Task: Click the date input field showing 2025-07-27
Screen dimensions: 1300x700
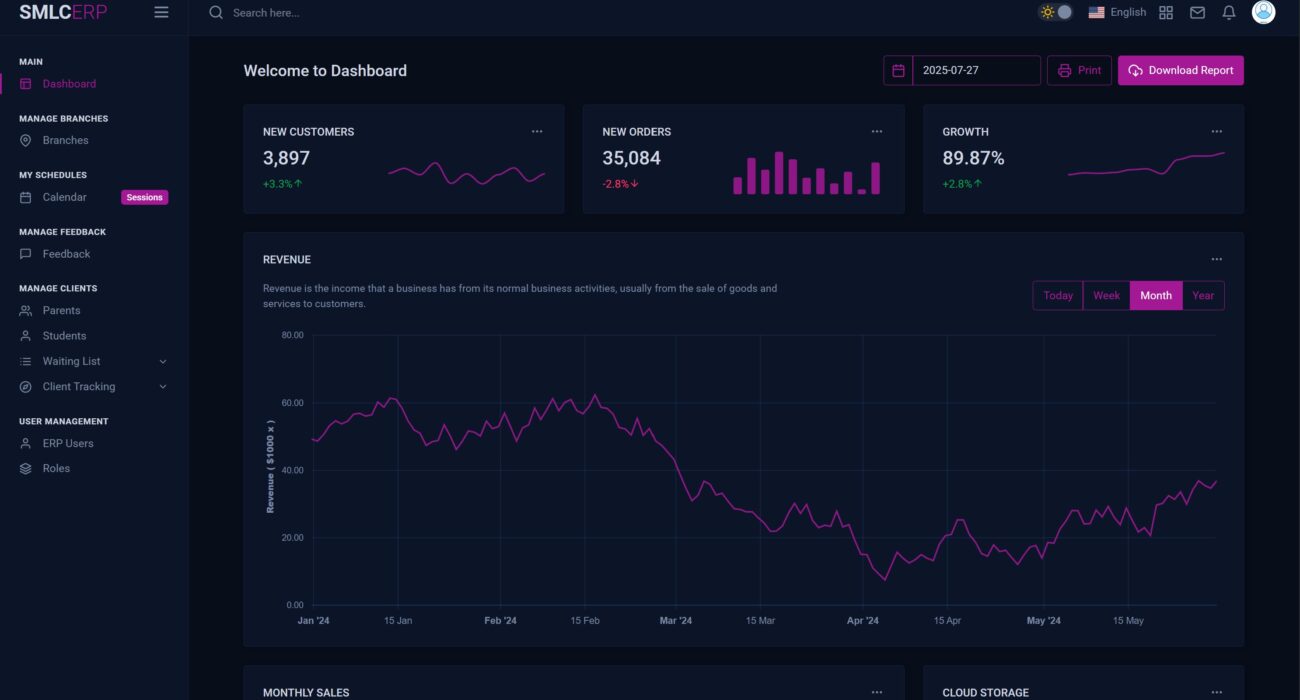Action: point(976,71)
